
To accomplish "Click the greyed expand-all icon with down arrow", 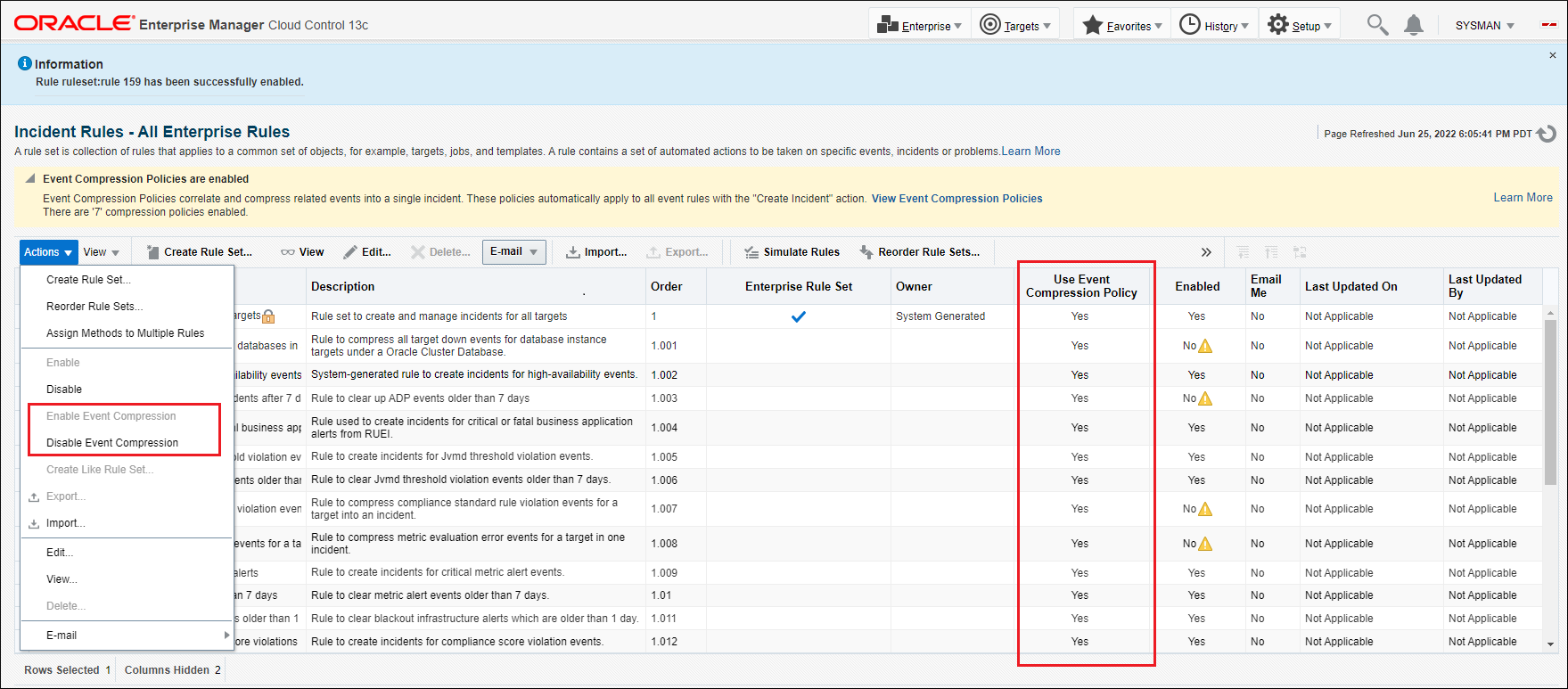I will tap(1244, 252).
